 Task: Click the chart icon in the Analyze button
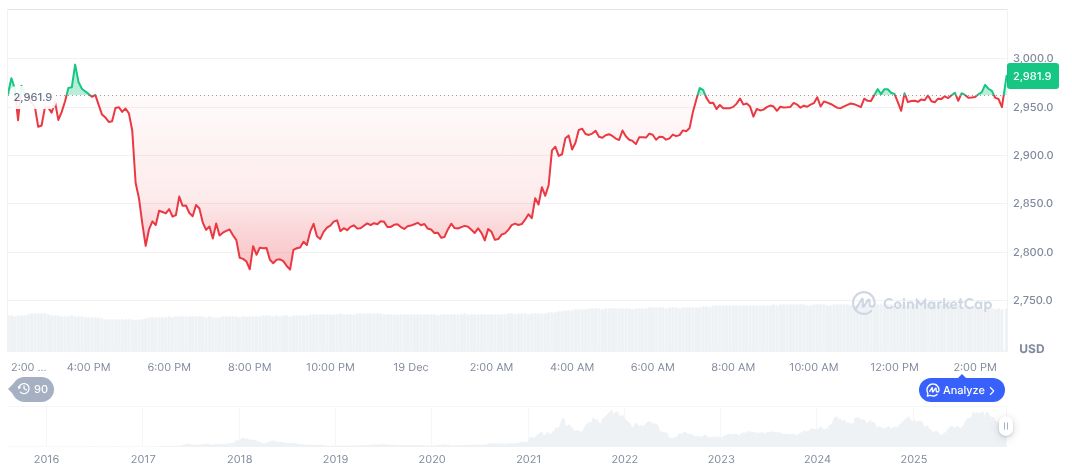point(932,390)
